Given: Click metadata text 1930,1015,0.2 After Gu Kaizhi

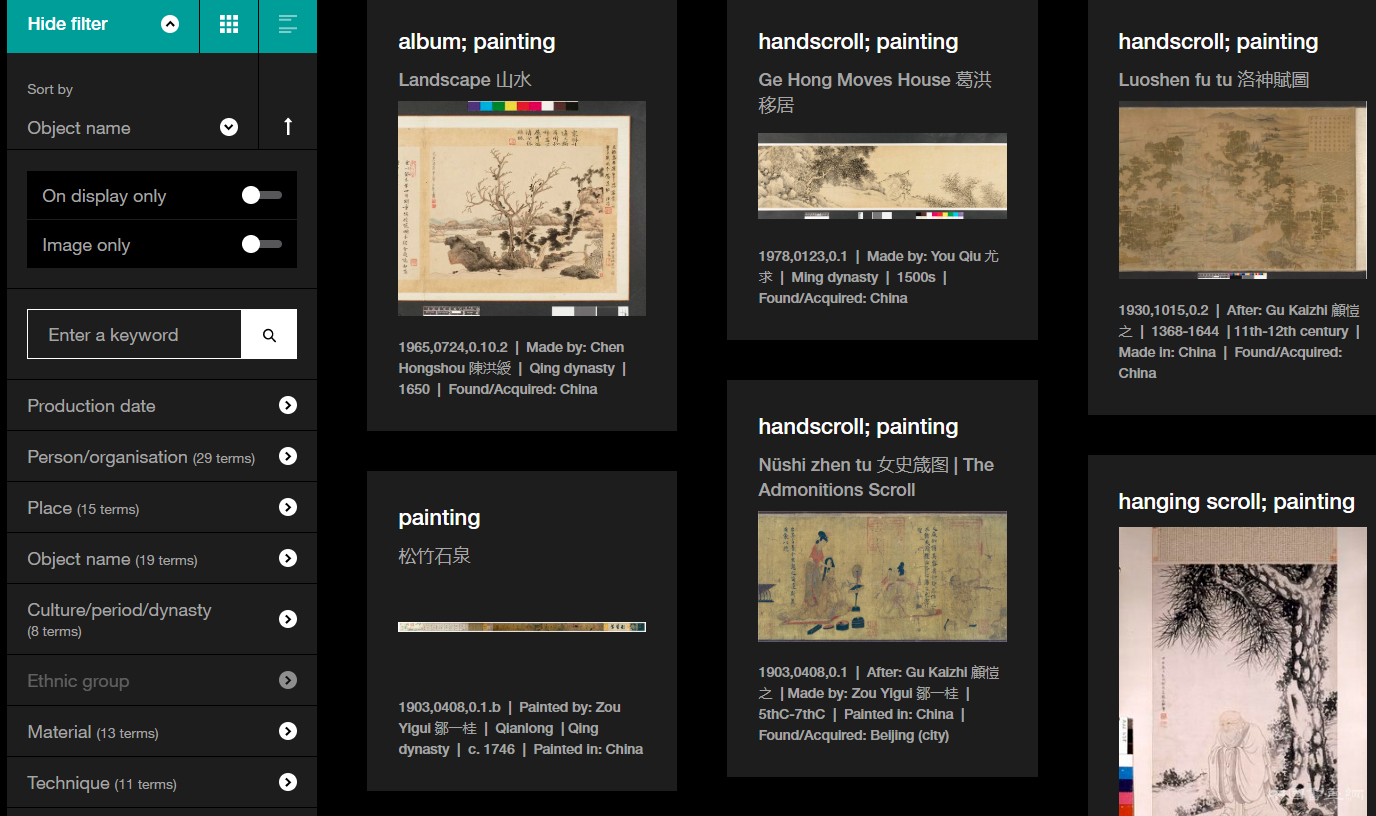Looking at the screenshot, I should click(x=1240, y=341).
